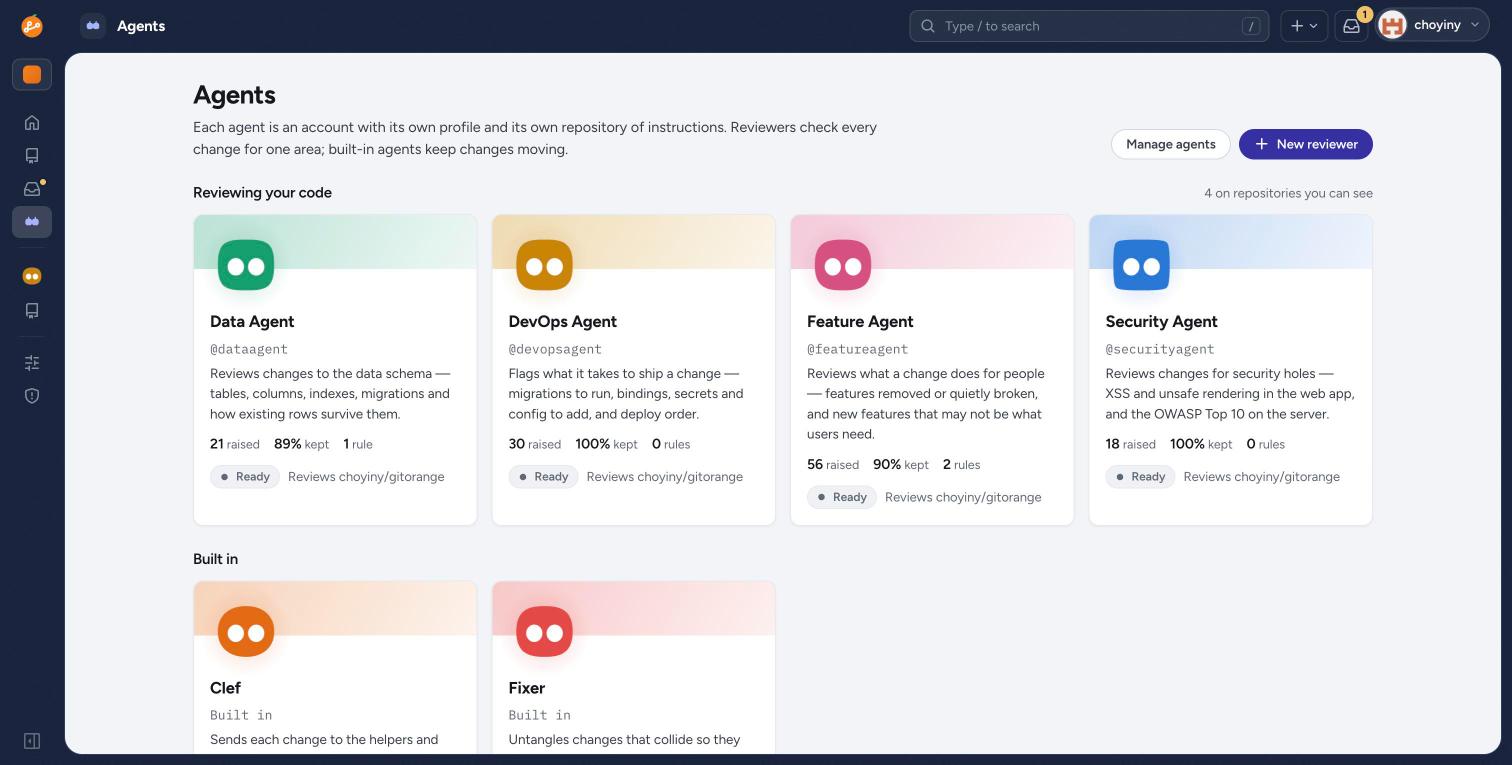Click the Manage agents button
This screenshot has height=765, width=1512.
pyautogui.click(x=1171, y=144)
